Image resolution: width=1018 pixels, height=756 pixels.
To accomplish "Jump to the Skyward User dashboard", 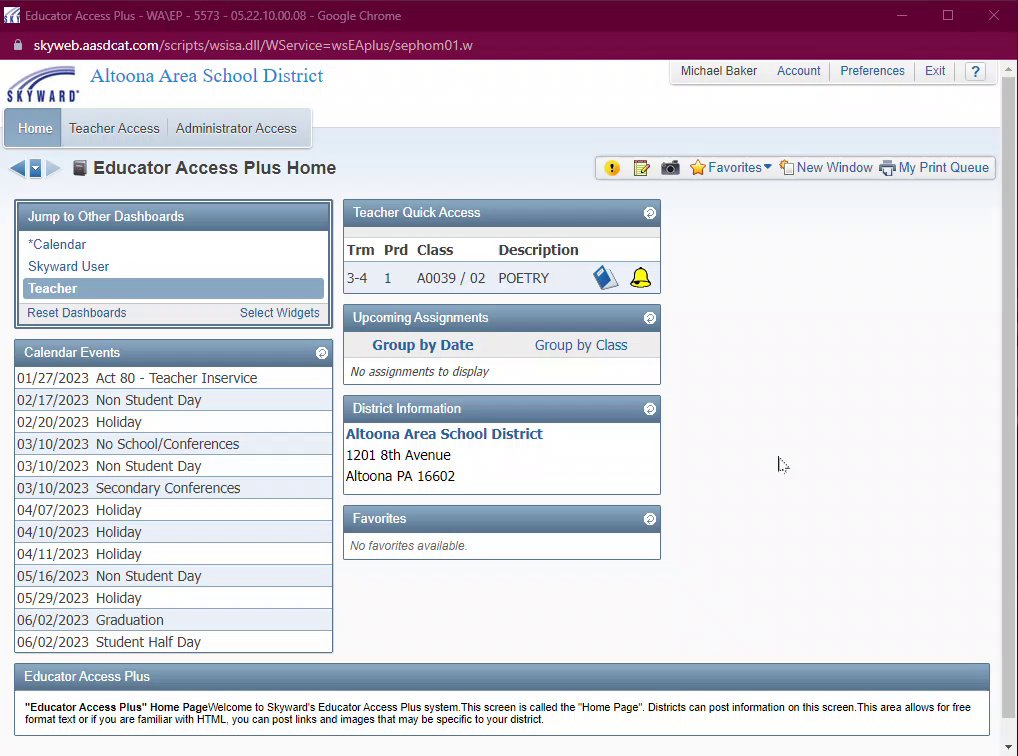I will coord(68,267).
